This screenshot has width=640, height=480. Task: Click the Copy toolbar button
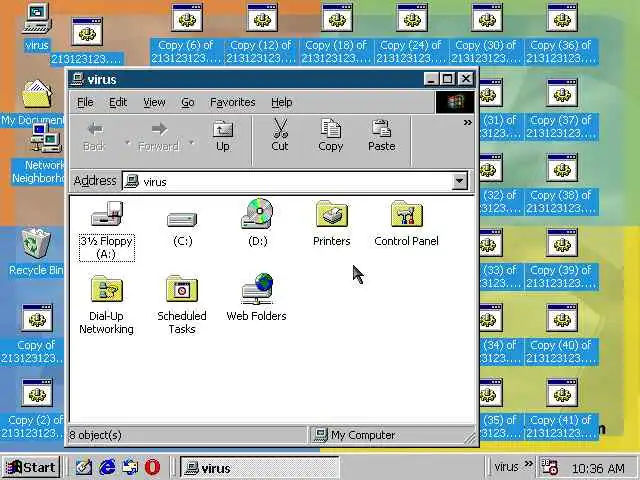tap(331, 136)
